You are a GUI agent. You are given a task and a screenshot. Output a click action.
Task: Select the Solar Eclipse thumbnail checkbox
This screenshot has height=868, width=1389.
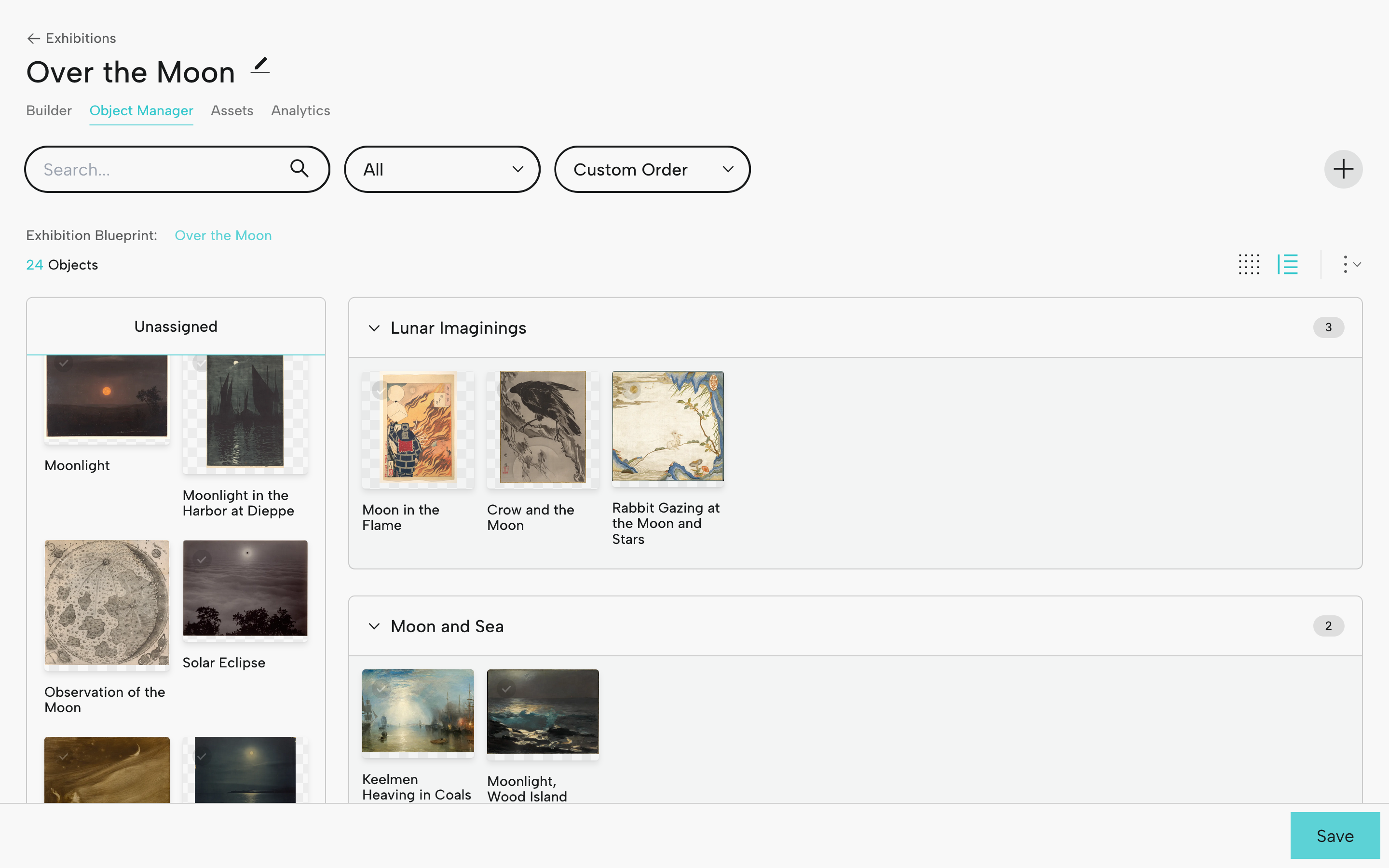202,559
